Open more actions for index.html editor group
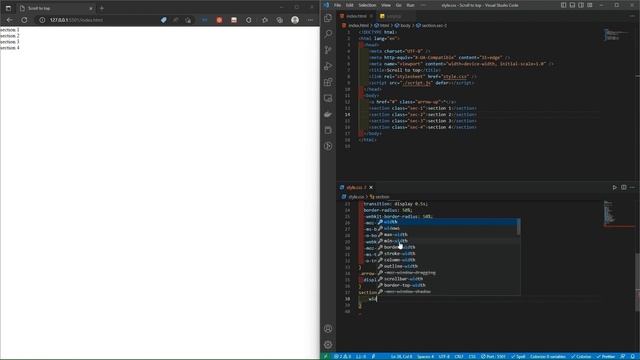 (x=632, y=16)
